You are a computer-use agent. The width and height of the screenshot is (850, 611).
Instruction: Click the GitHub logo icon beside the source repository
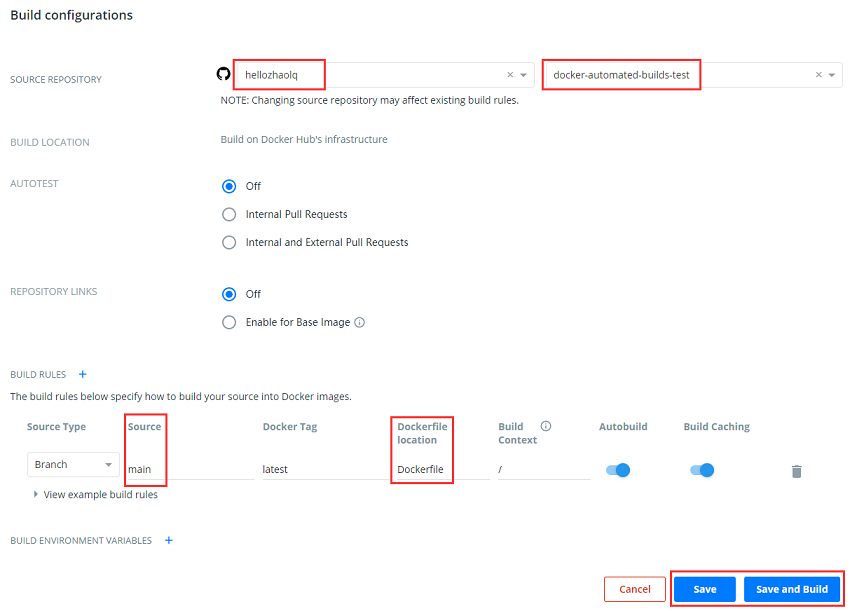click(223, 74)
